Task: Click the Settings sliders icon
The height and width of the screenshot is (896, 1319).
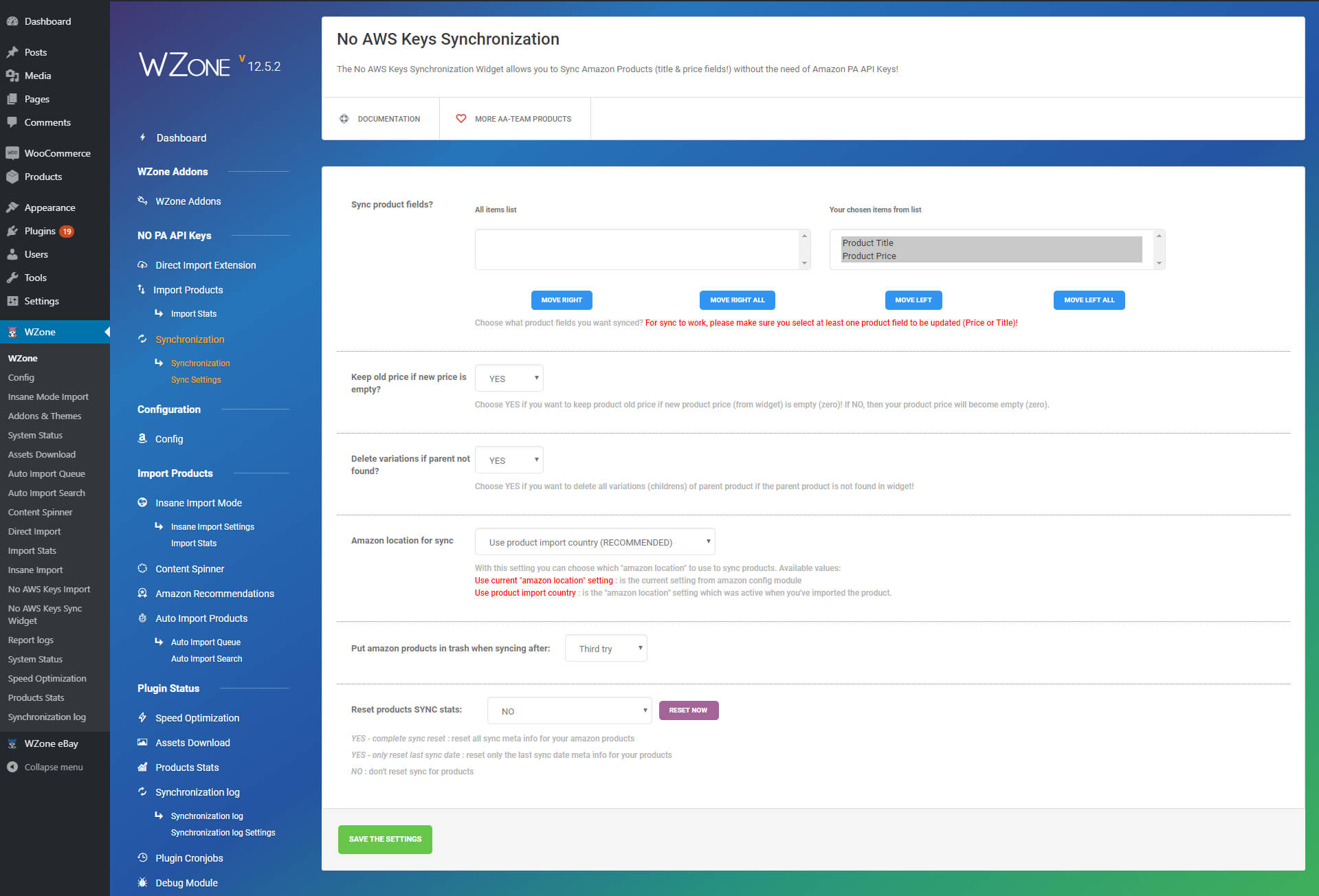Action: (12, 301)
